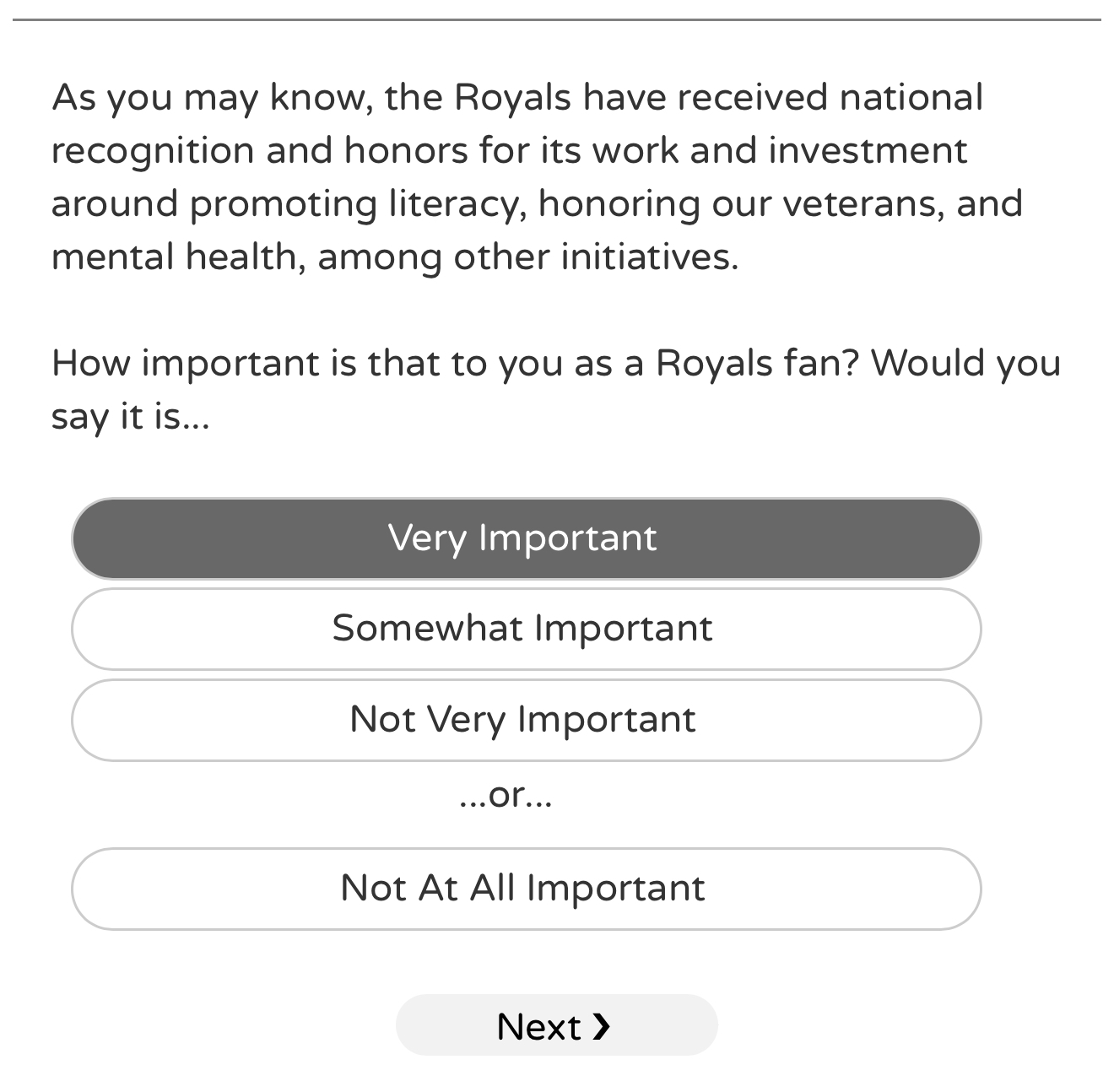This screenshot has height=1092, width=1114.
Task: Pick the "Not Very Important" option
Action: click(x=525, y=720)
